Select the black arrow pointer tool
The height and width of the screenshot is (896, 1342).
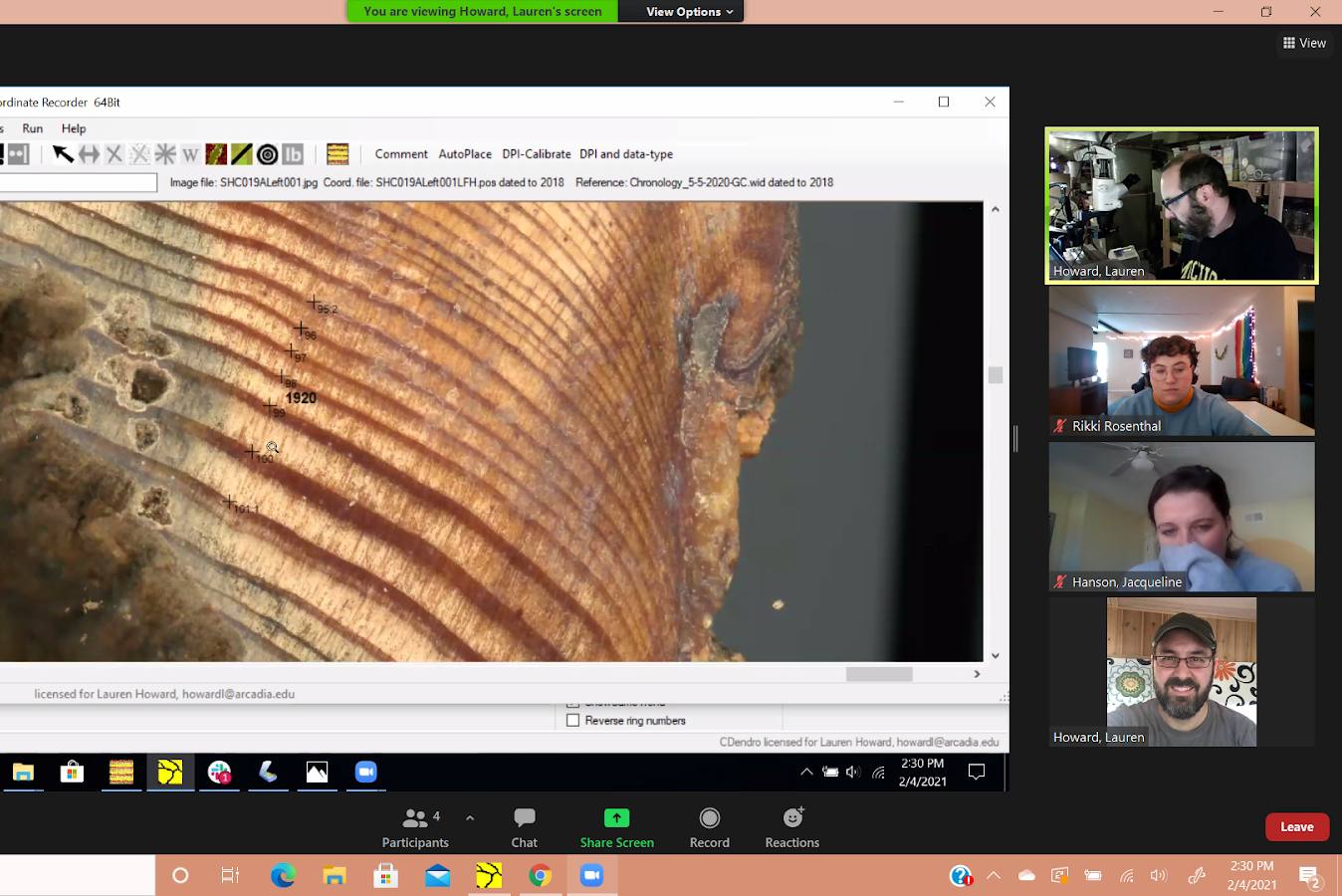(x=63, y=154)
